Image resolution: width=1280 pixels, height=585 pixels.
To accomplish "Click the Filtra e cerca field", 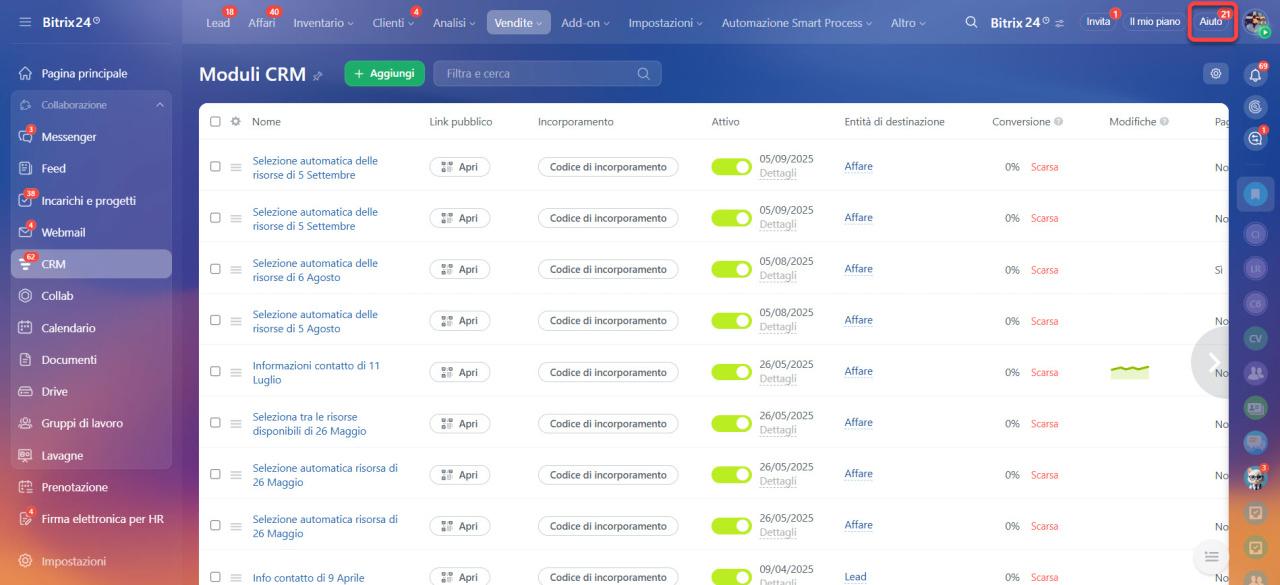I will point(537,73).
